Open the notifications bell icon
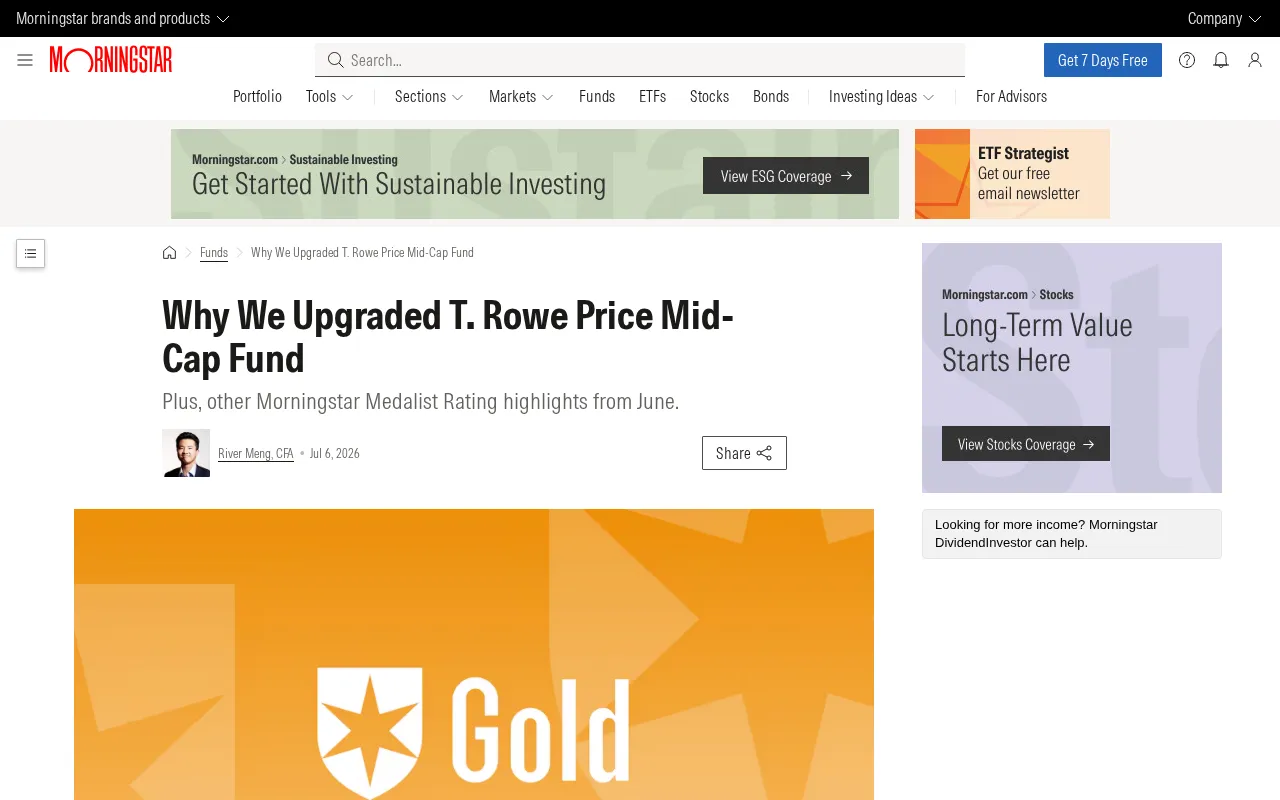 coord(1221,60)
